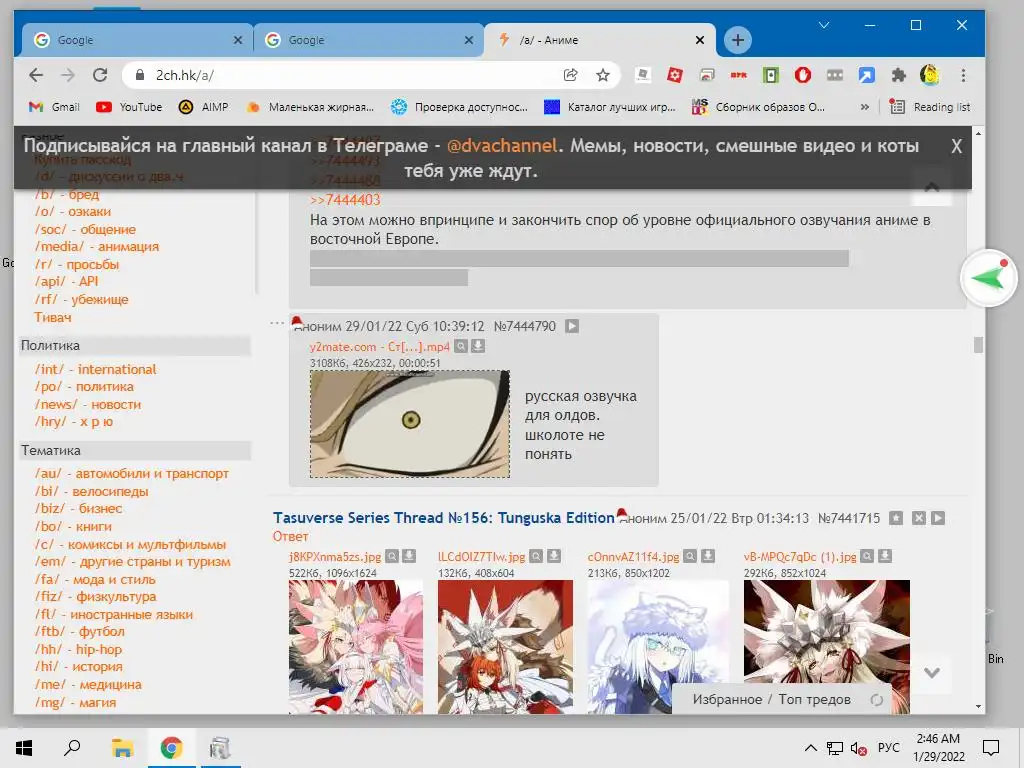Open the Tasuverse Series Thread №156 title

pos(443,518)
